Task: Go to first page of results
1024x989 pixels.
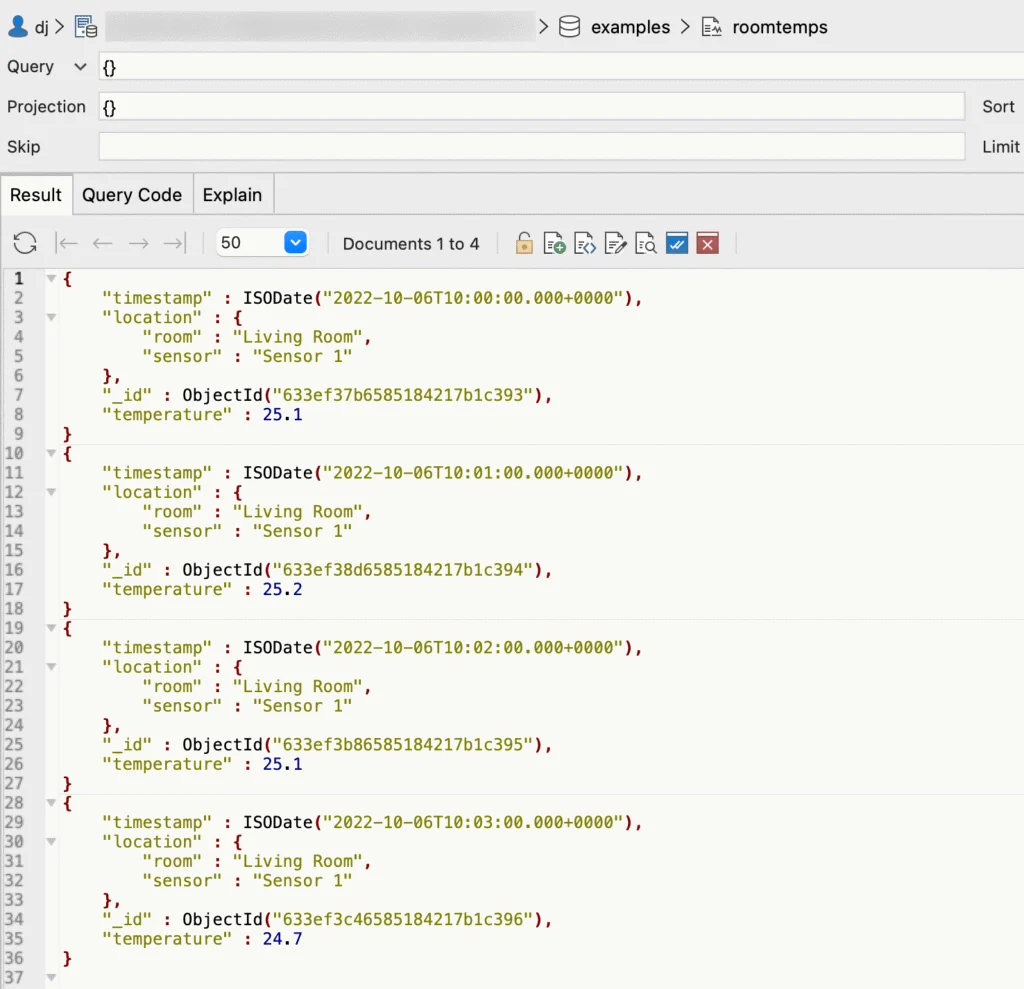Action: [67, 244]
